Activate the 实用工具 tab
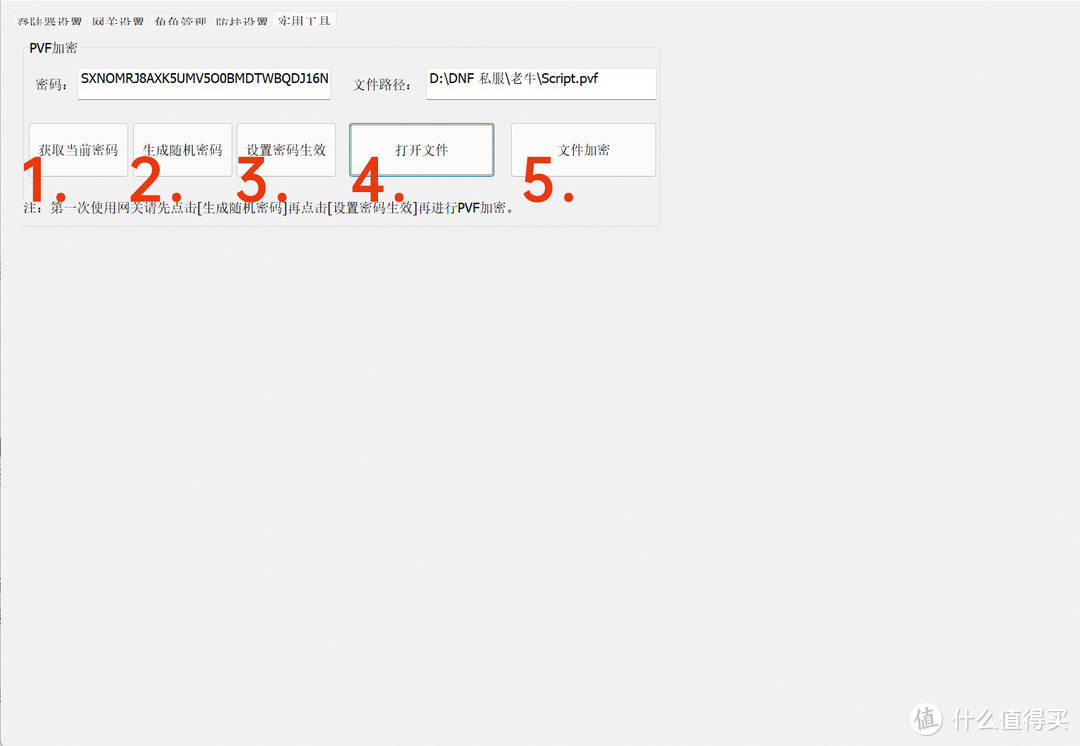Image resolution: width=1080 pixels, height=746 pixels. [304, 20]
